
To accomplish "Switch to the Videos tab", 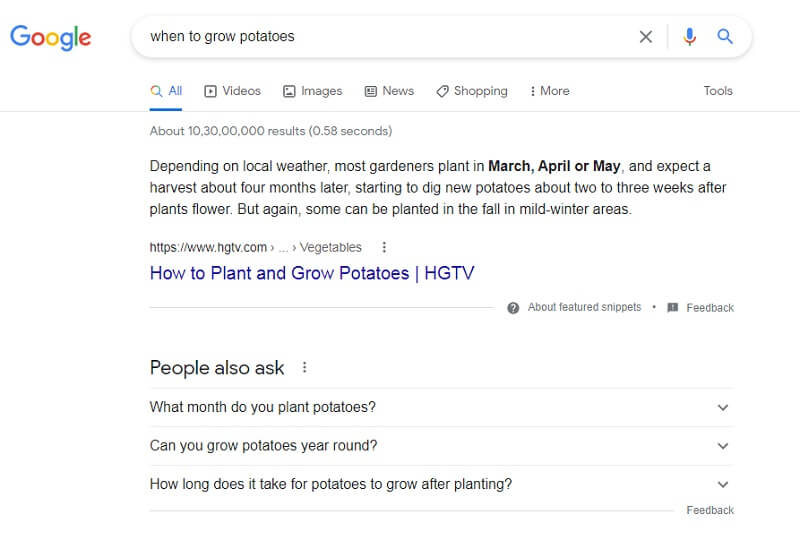I will click(x=232, y=91).
